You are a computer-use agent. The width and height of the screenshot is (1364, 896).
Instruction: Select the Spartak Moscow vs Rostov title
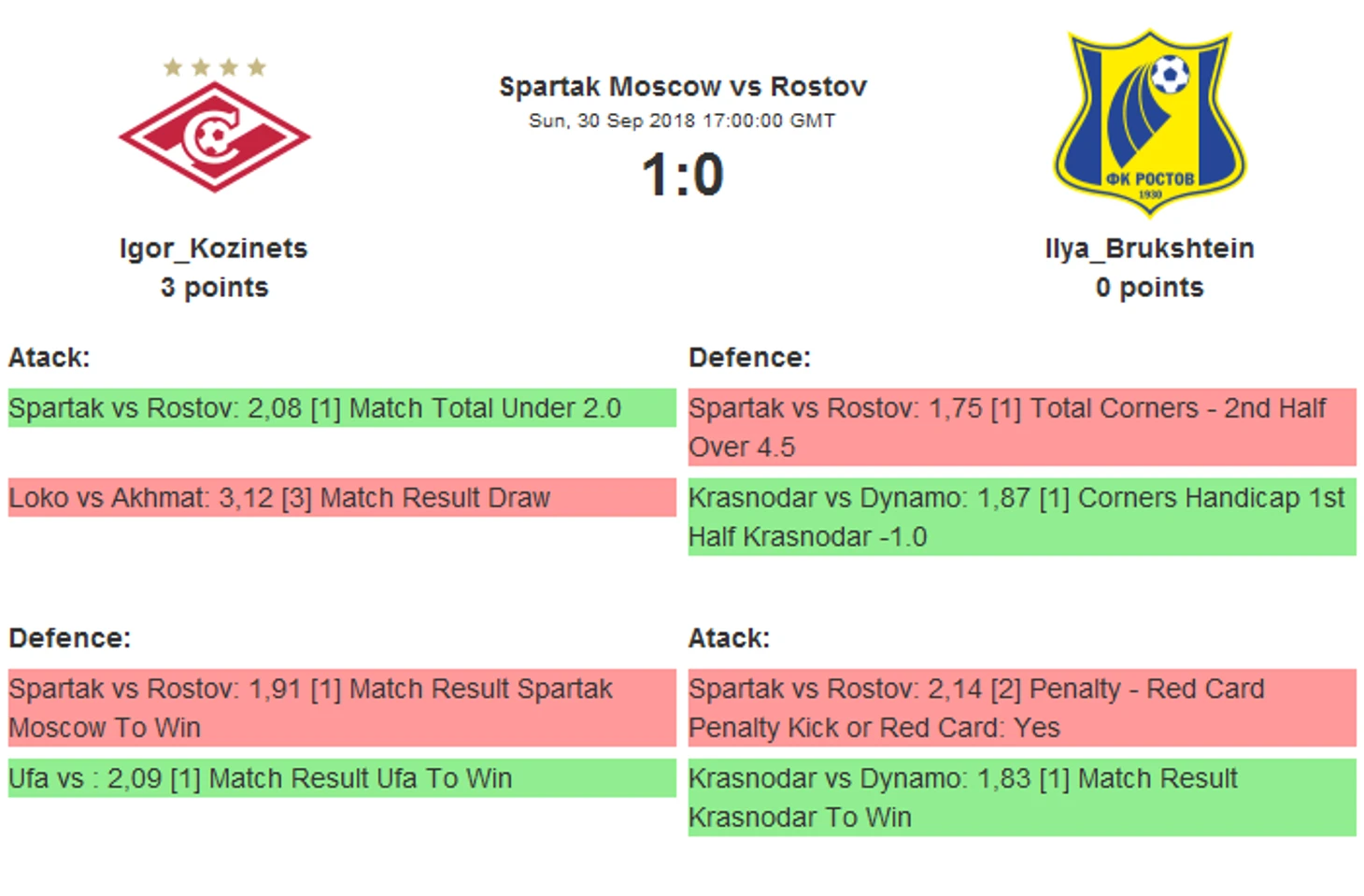pyautogui.click(x=683, y=87)
